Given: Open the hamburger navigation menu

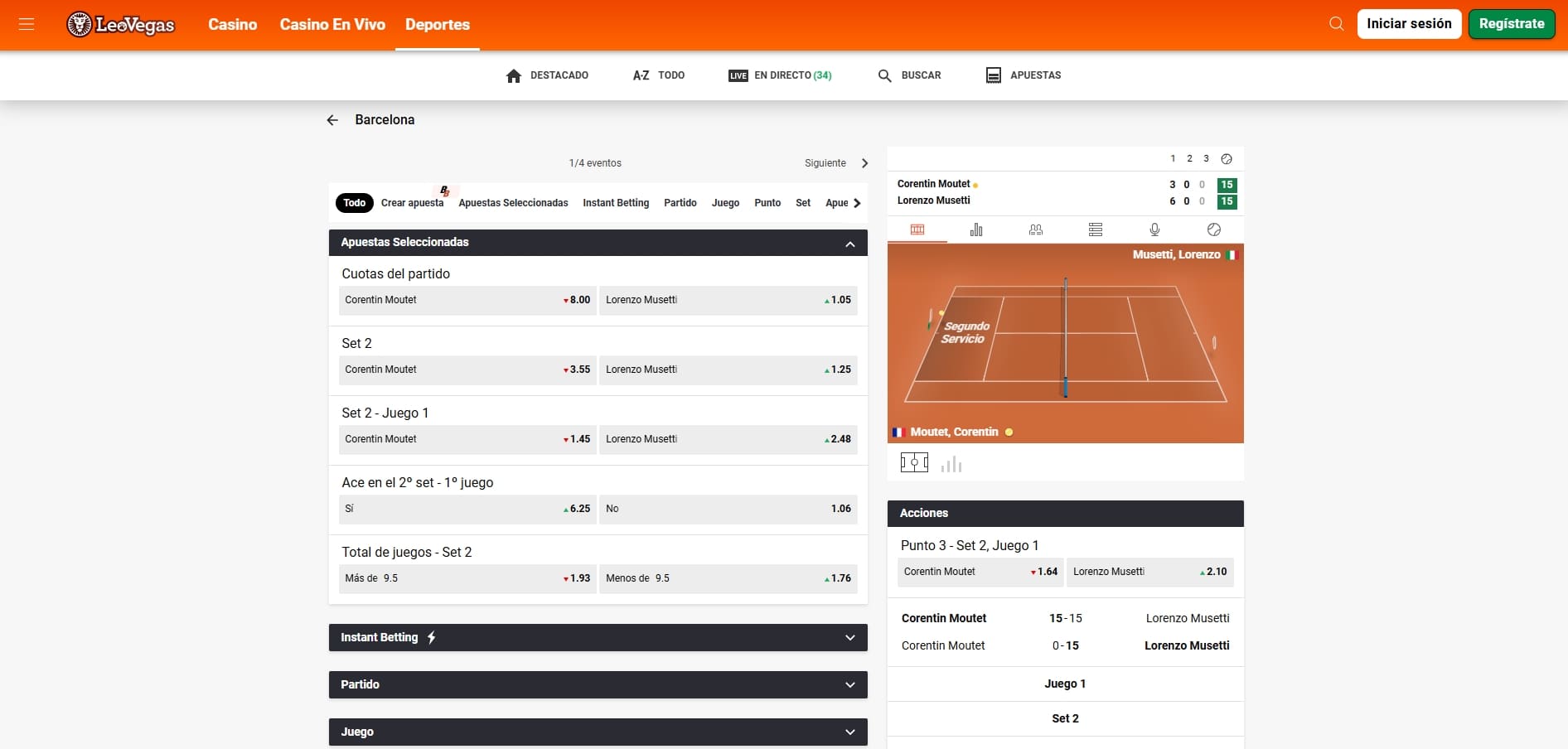Looking at the screenshot, I should [27, 24].
